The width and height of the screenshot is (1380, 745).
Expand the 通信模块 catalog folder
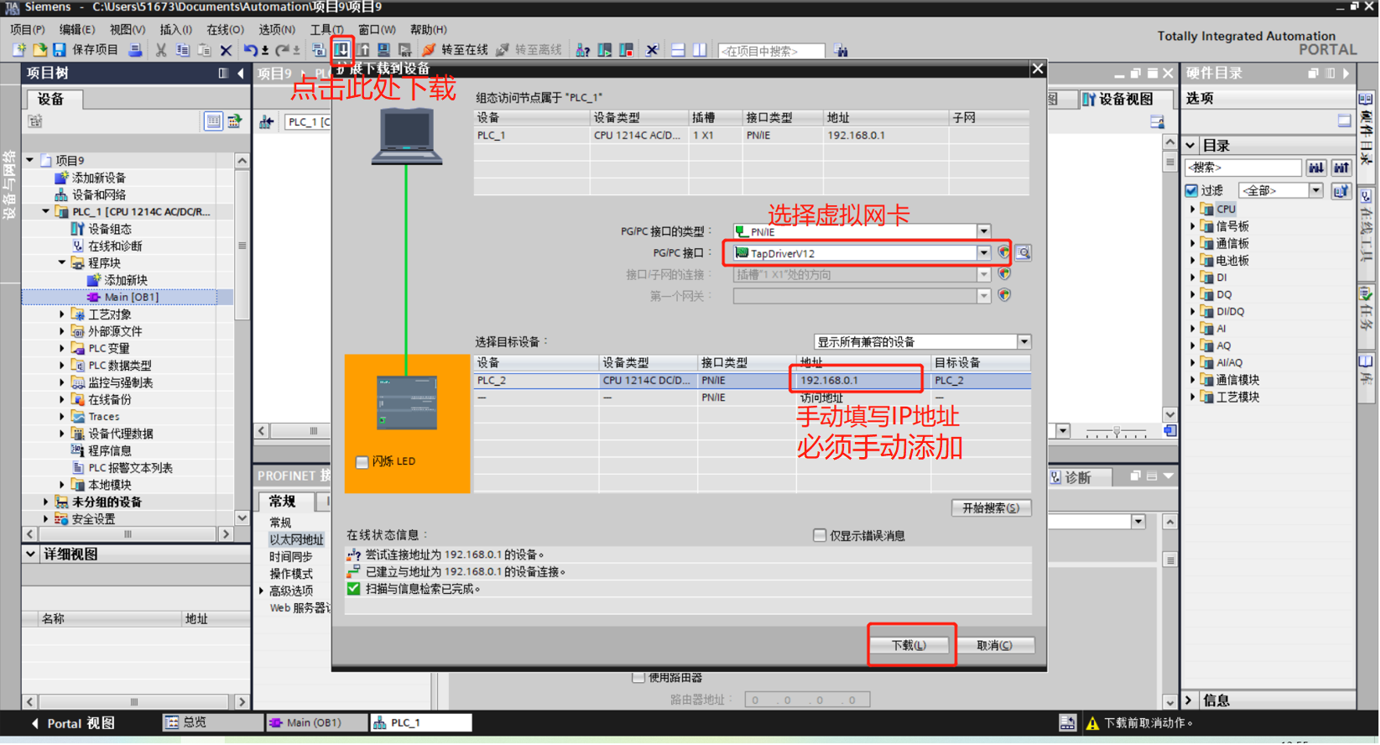click(x=1193, y=380)
